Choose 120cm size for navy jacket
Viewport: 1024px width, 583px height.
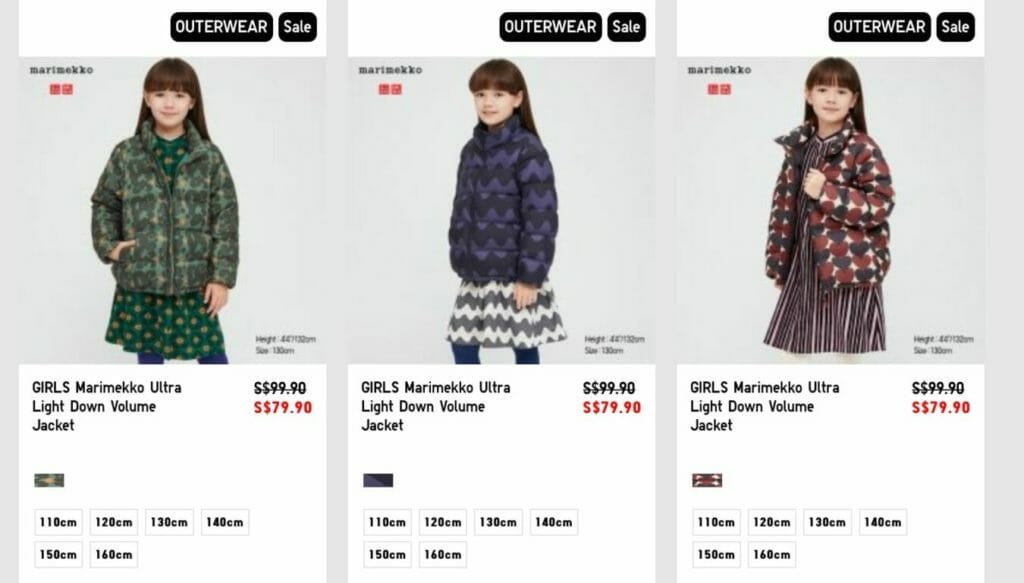(443, 522)
